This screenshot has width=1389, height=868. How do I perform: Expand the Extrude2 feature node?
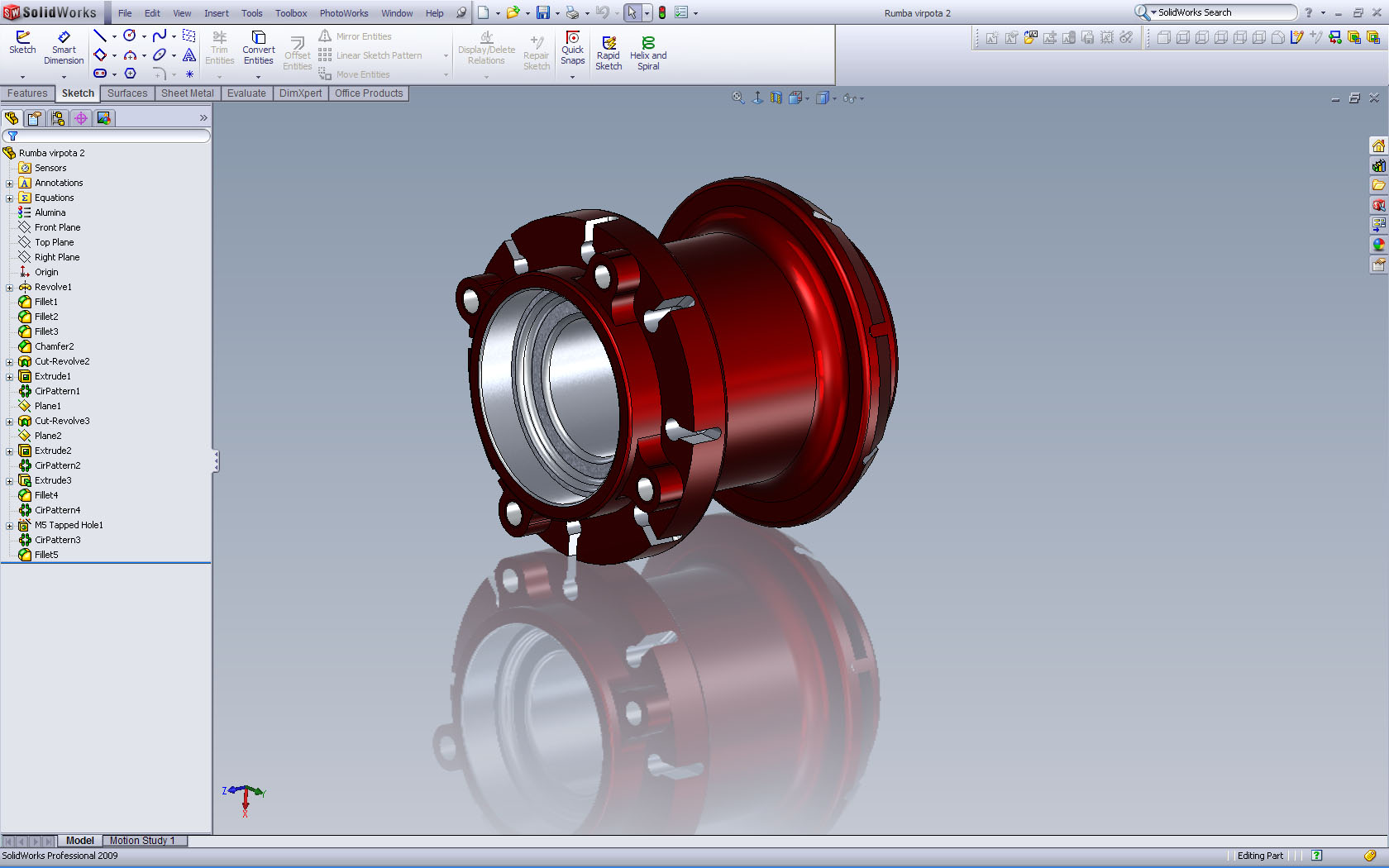(x=10, y=451)
